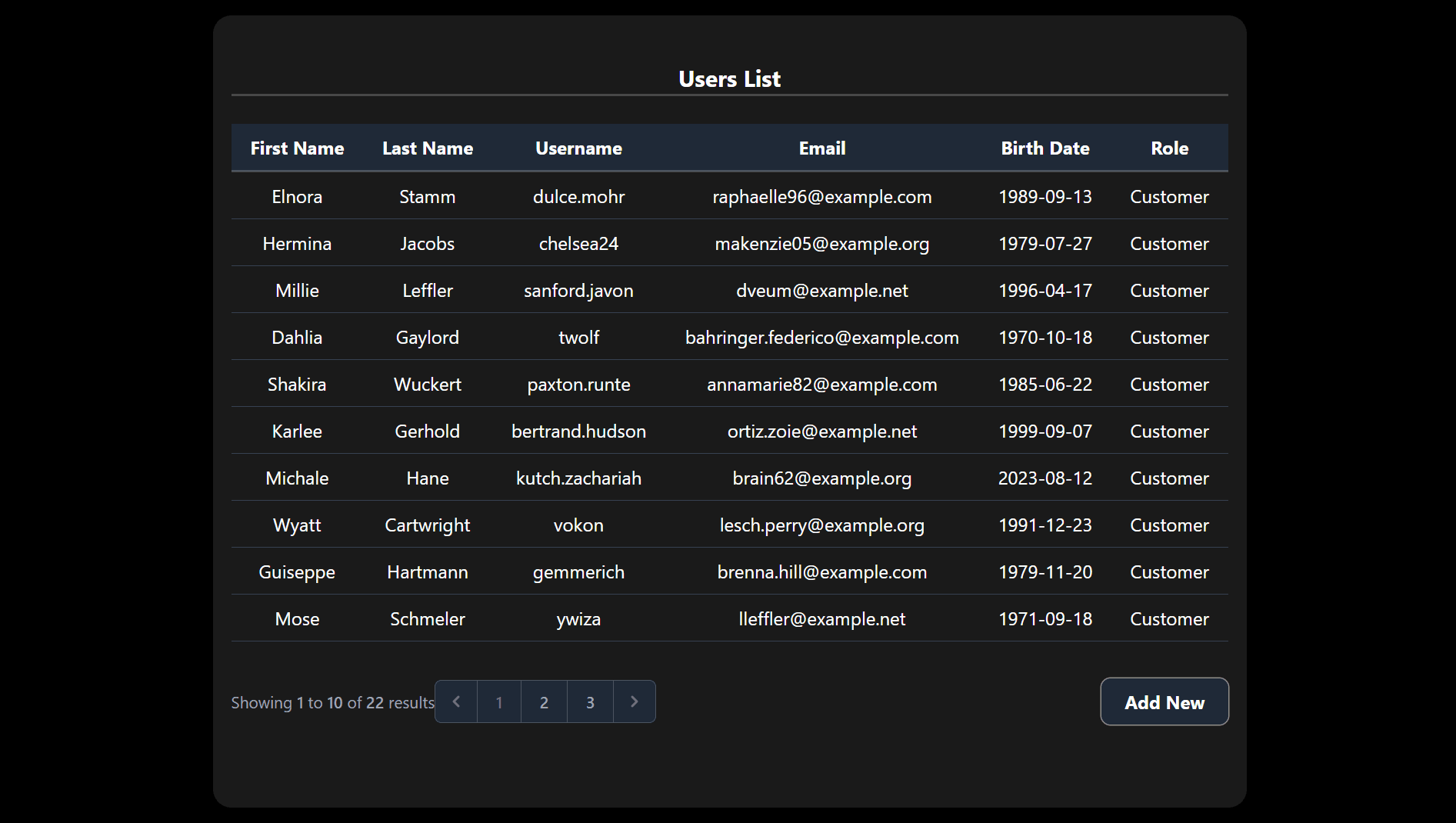The height and width of the screenshot is (823, 1456).
Task: Select birth date 2023-08-12
Action: [1045, 478]
